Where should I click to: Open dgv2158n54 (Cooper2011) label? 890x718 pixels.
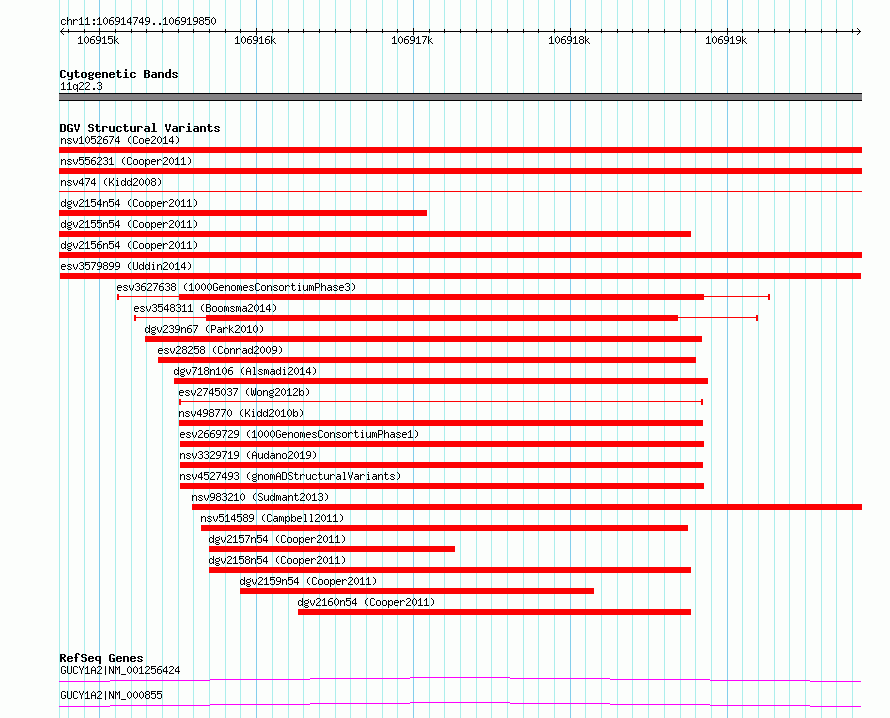[x=277, y=560]
